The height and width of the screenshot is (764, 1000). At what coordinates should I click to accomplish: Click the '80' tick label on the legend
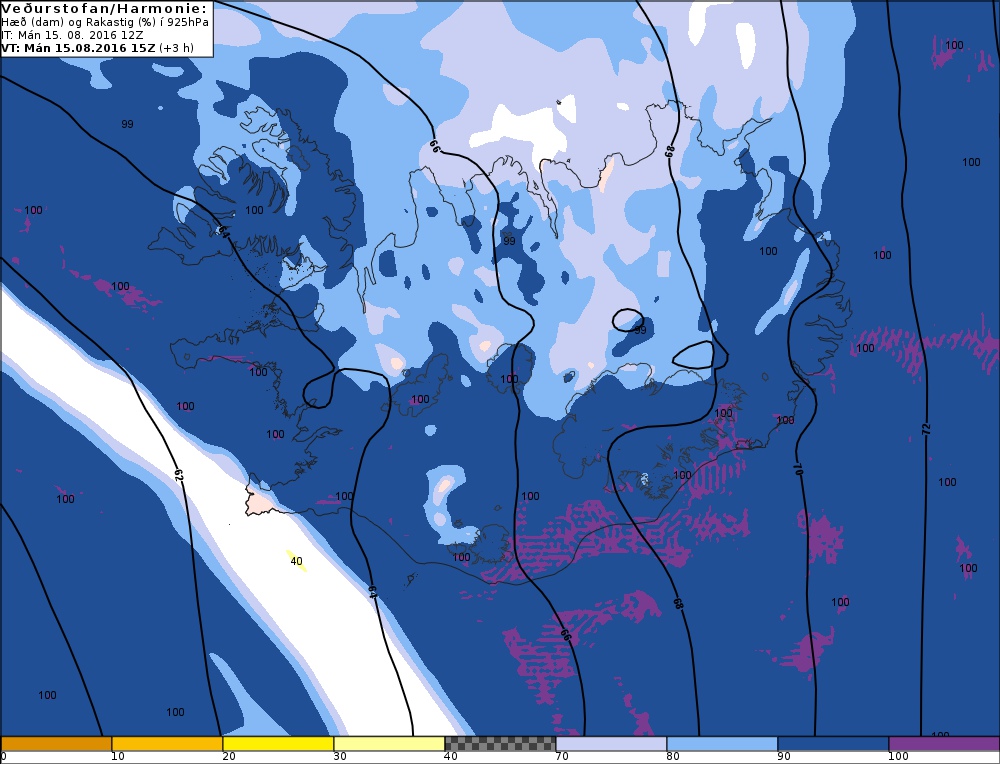click(x=673, y=756)
